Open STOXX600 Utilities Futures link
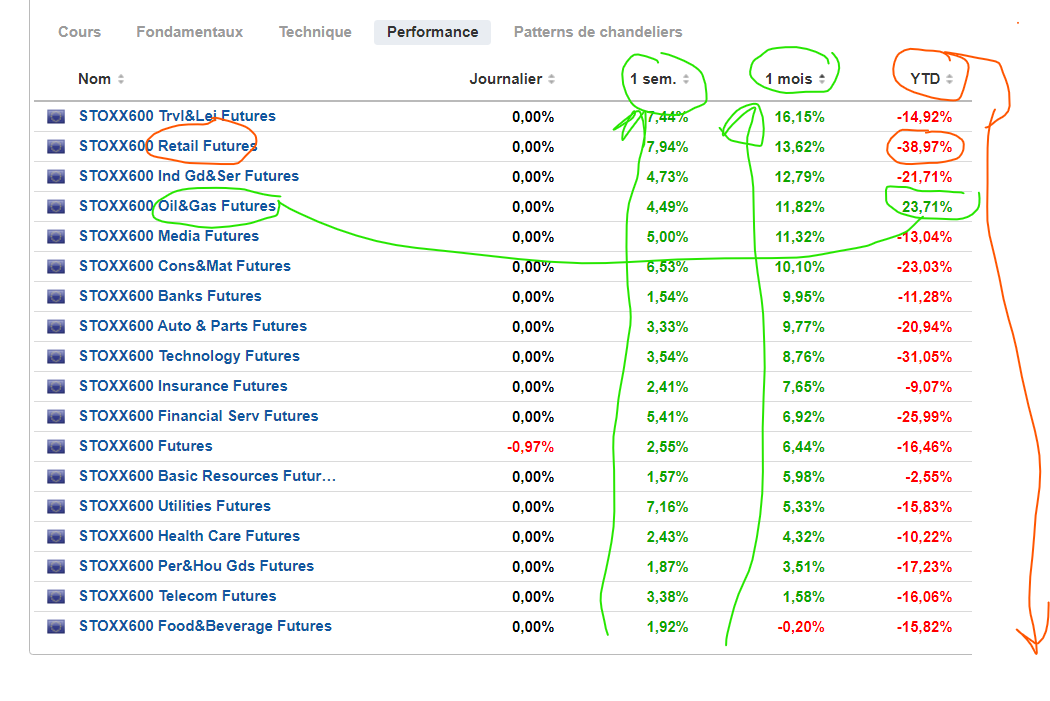The image size is (1050, 701). point(175,506)
